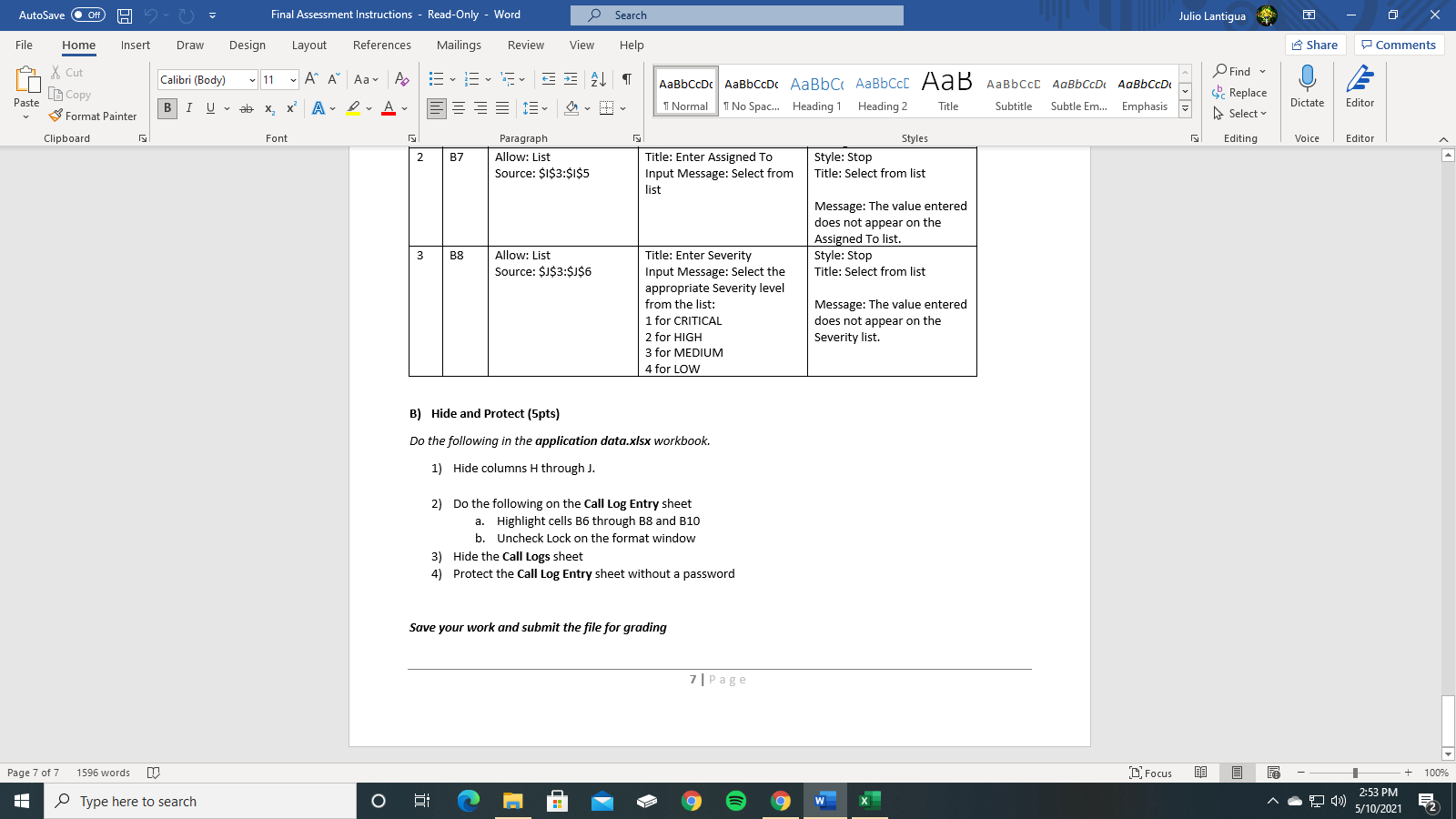
Task: Click the Share button
Action: click(x=1316, y=44)
